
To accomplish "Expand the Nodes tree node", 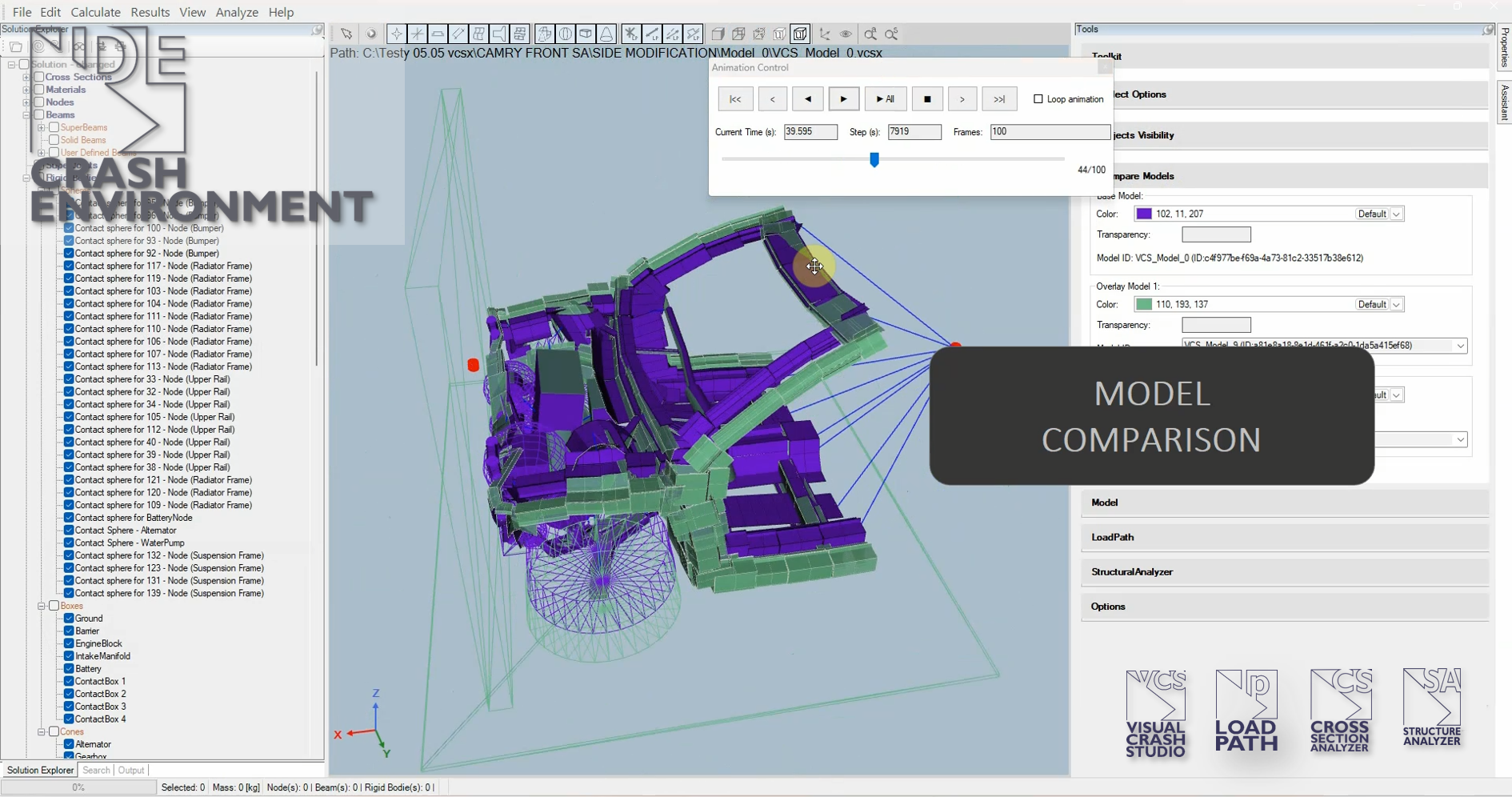I will (x=26, y=102).
